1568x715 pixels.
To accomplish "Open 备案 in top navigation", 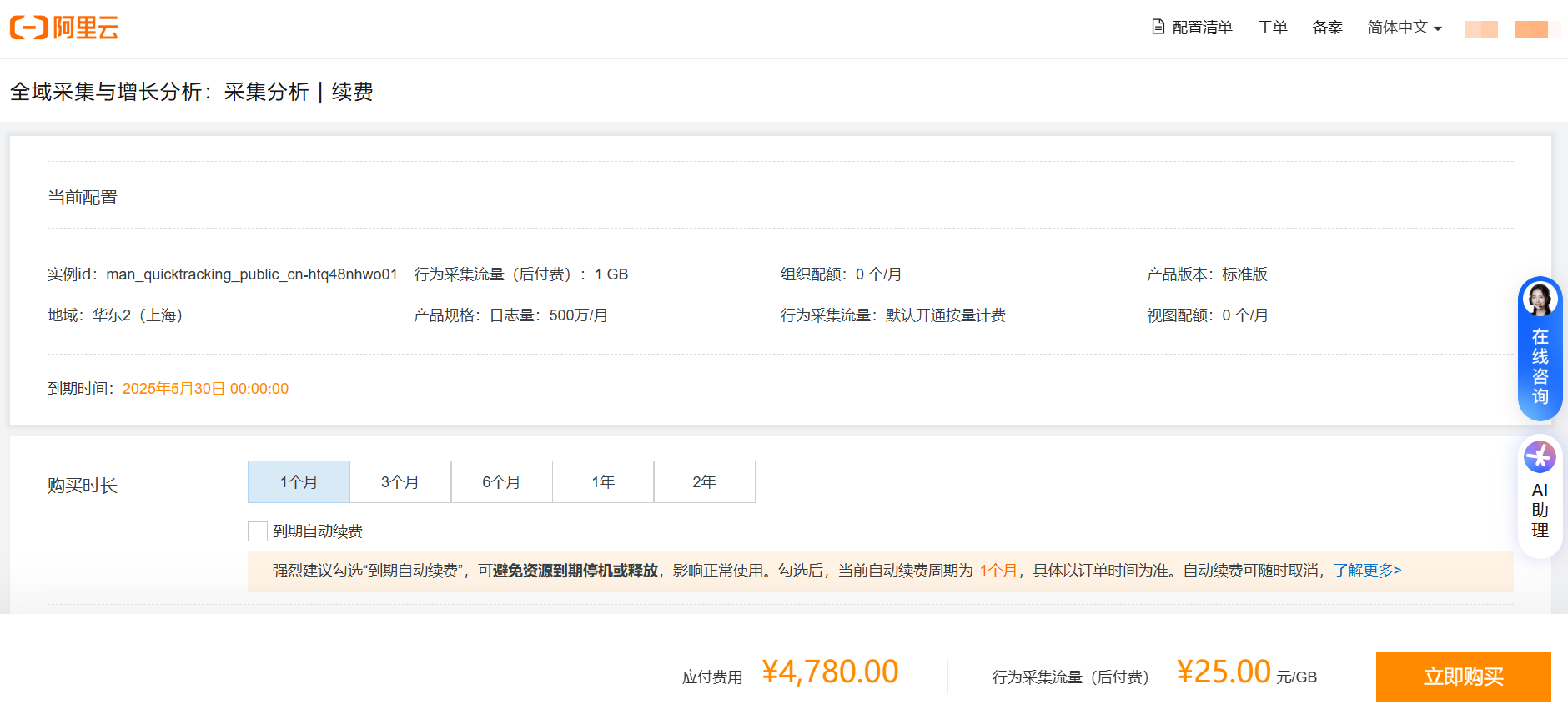I will coord(1327,28).
